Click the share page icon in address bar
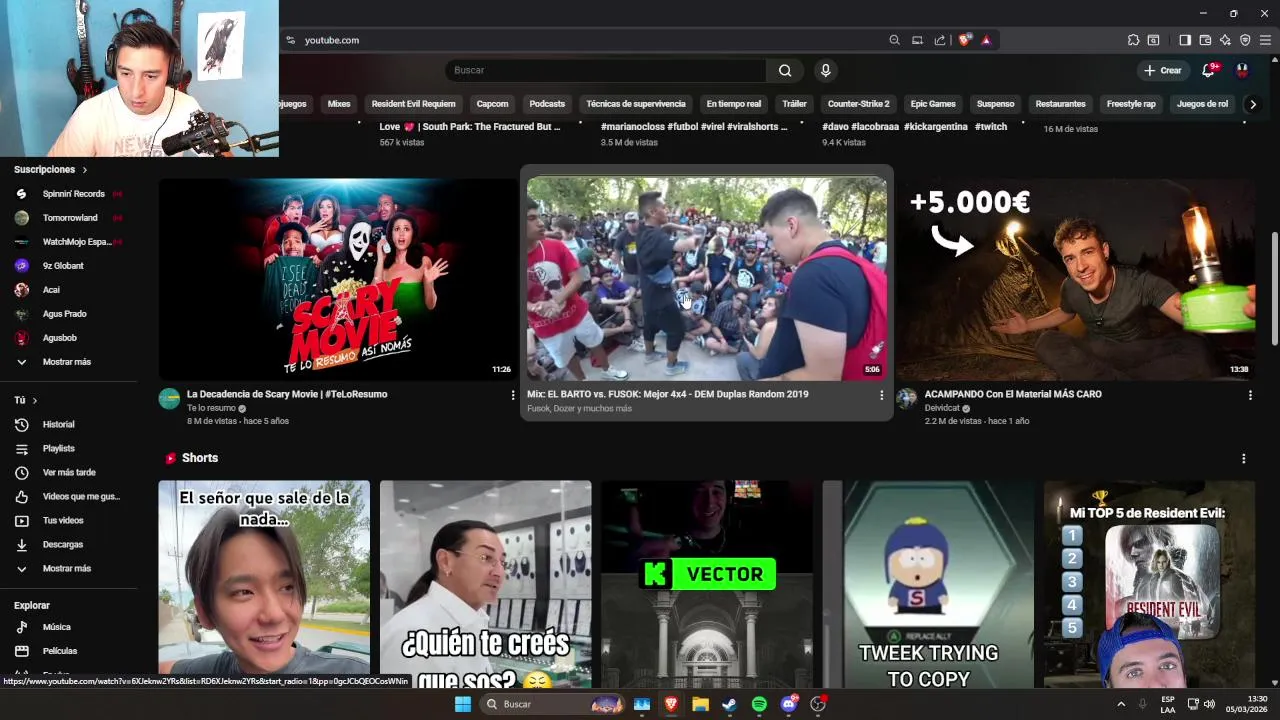The height and width of the screenshot is (720, 1280). (x=940, y=40)
